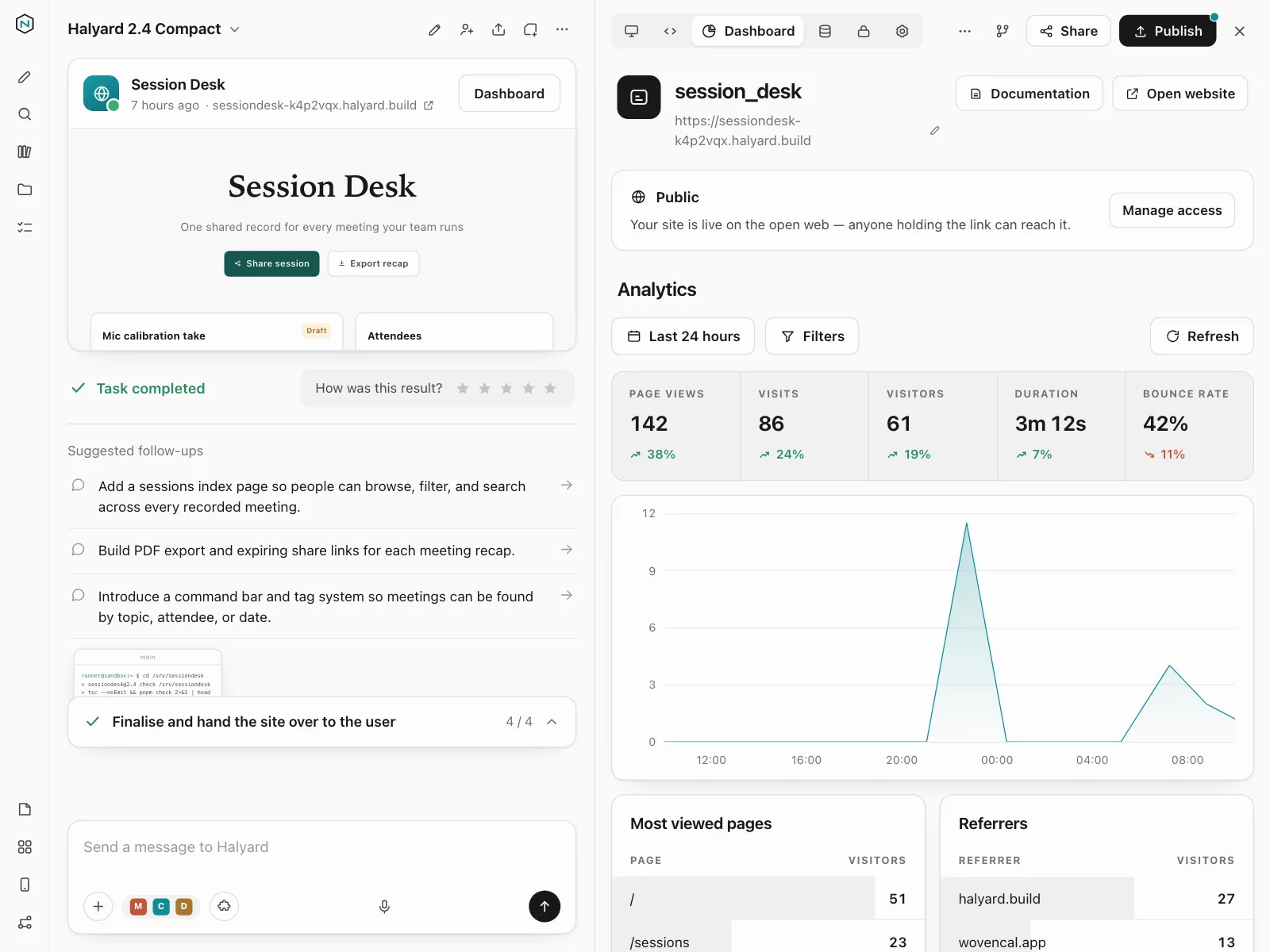Screen dimensions: 1270x952
Task: Select the Dashboard tab in the right panel
Action: coord(748,31)
